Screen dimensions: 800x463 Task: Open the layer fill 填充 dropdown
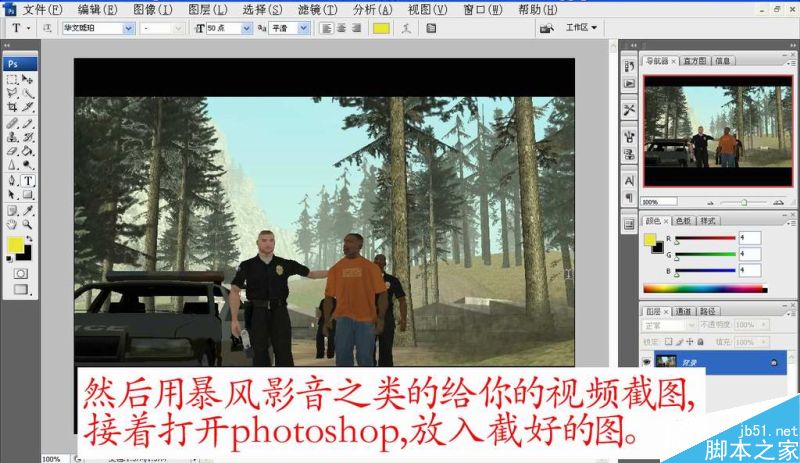pyautogui.click(x=764, y=342)
